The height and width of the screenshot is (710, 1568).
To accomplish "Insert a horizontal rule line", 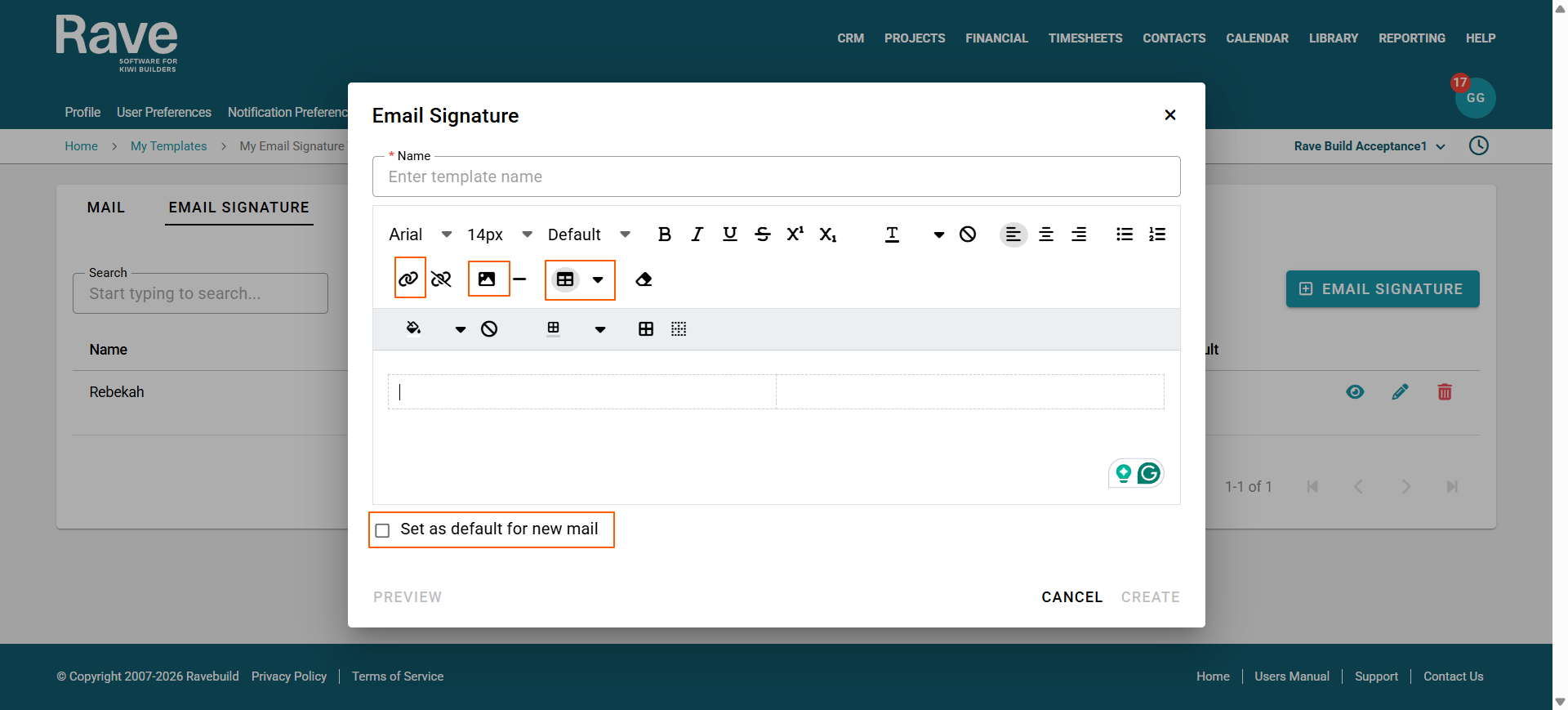I will click(519, 279).
